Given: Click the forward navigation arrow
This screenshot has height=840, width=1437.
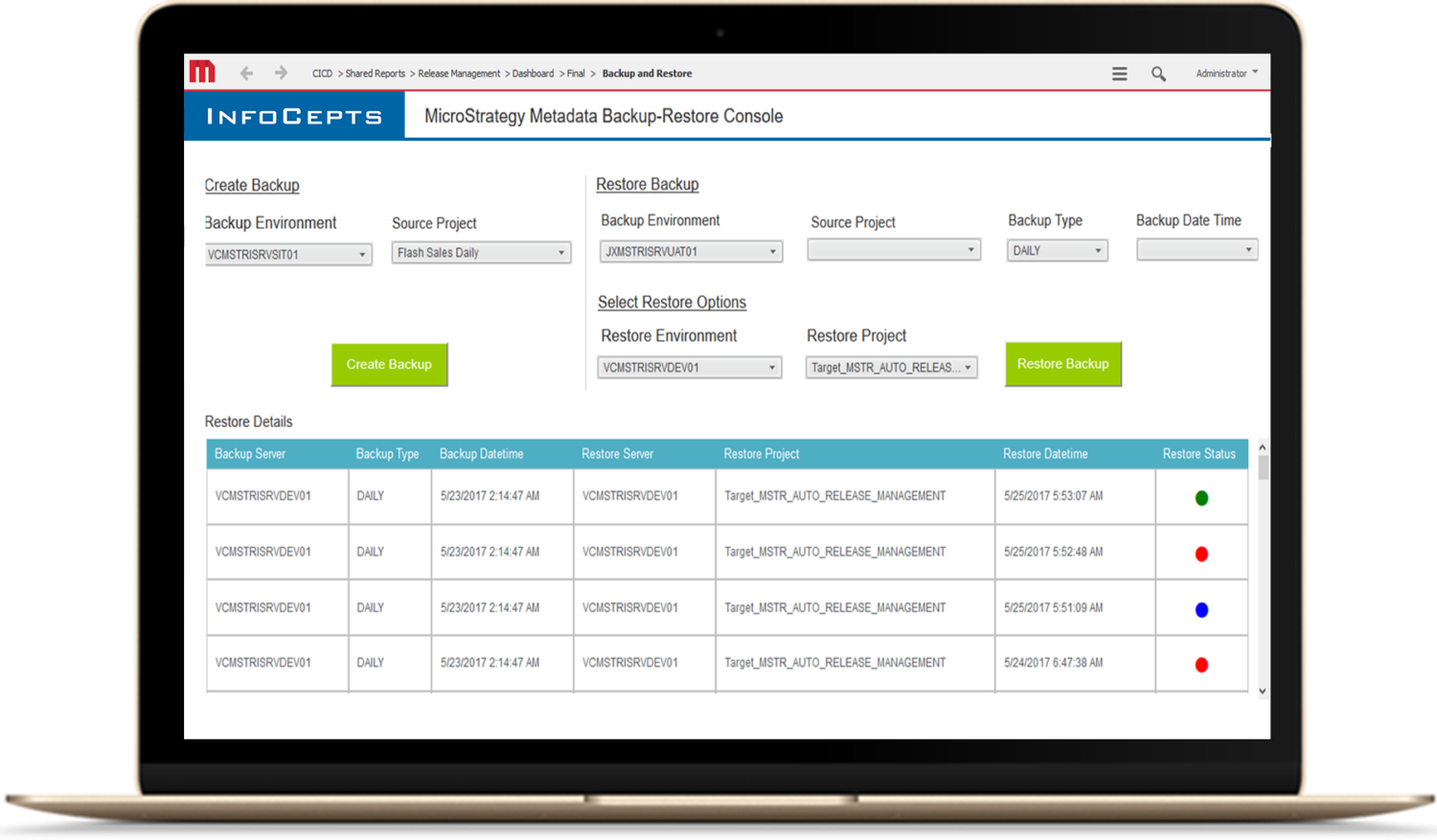Looking at the screenshot, I should tap(280, 72).
